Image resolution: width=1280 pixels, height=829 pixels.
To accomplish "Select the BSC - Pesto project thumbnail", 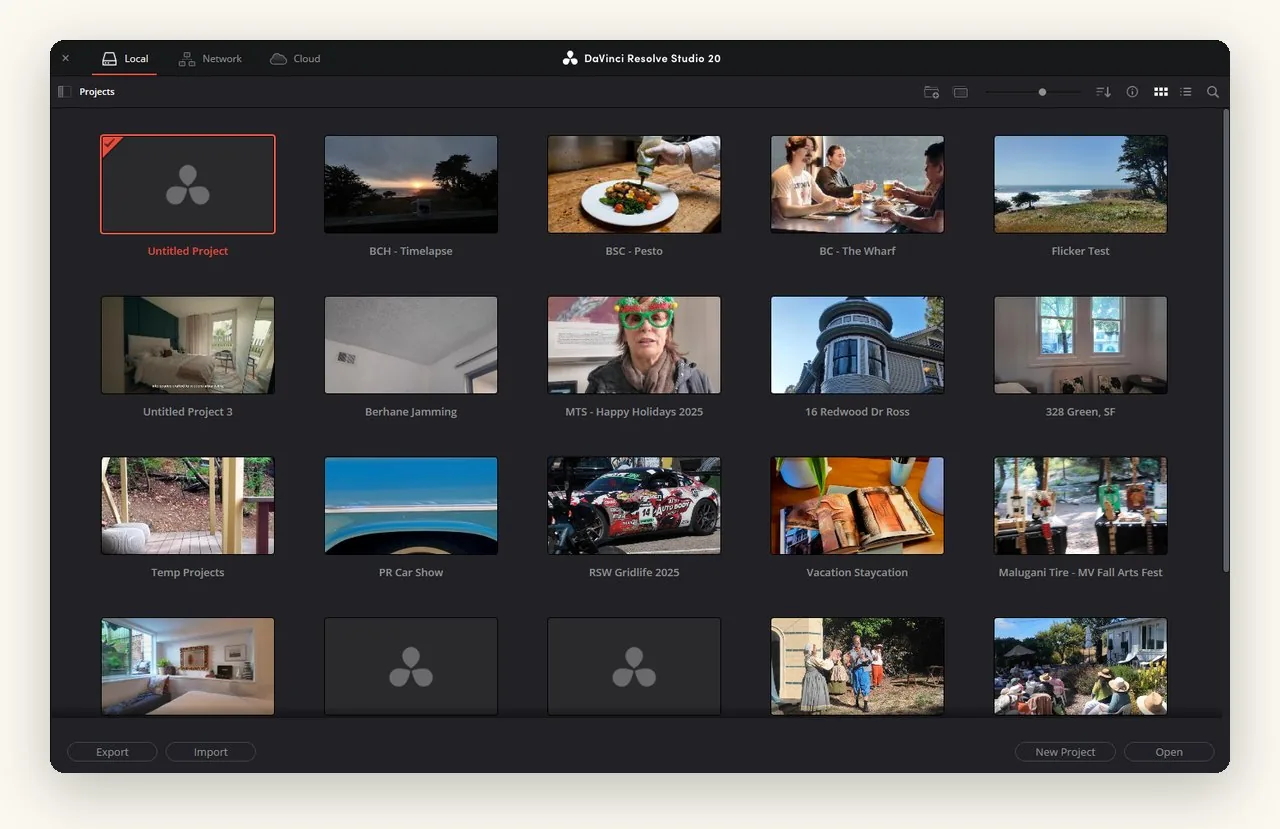I will pyautogui.click(x=634, y=184).
